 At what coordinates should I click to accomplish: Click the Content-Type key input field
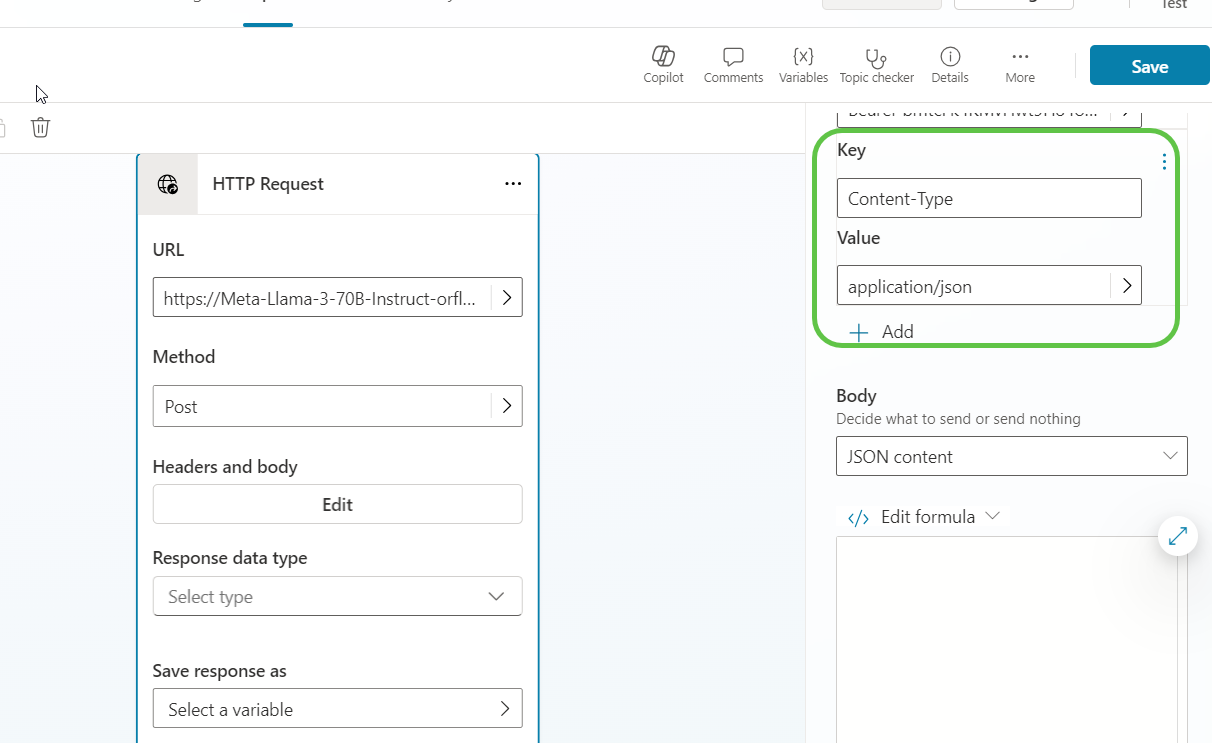(988, 198)
